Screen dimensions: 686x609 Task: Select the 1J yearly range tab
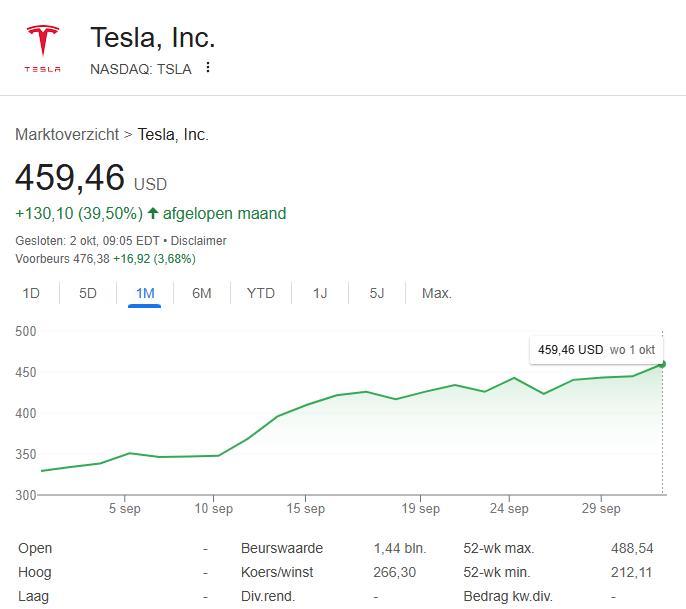tap(320, 293)
